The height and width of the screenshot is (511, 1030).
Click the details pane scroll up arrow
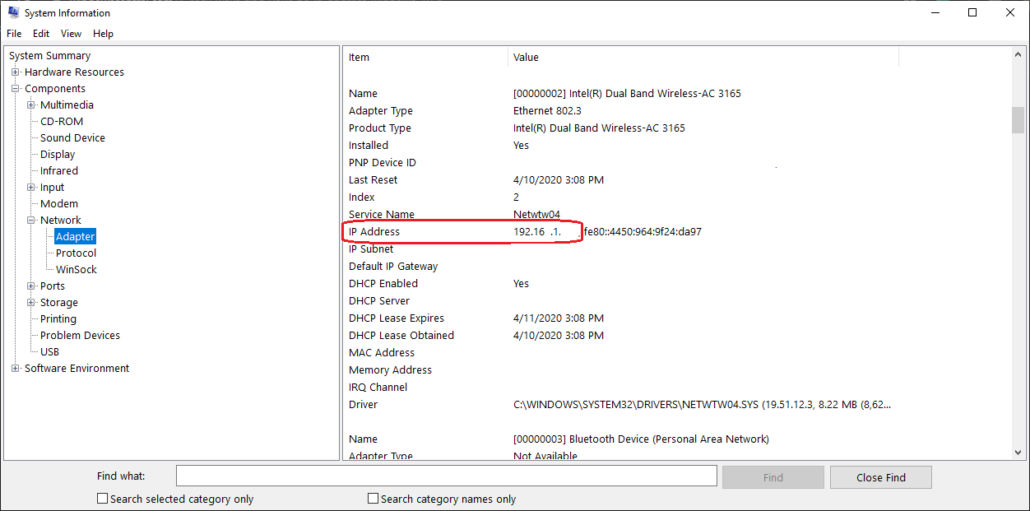[1018, 54]
